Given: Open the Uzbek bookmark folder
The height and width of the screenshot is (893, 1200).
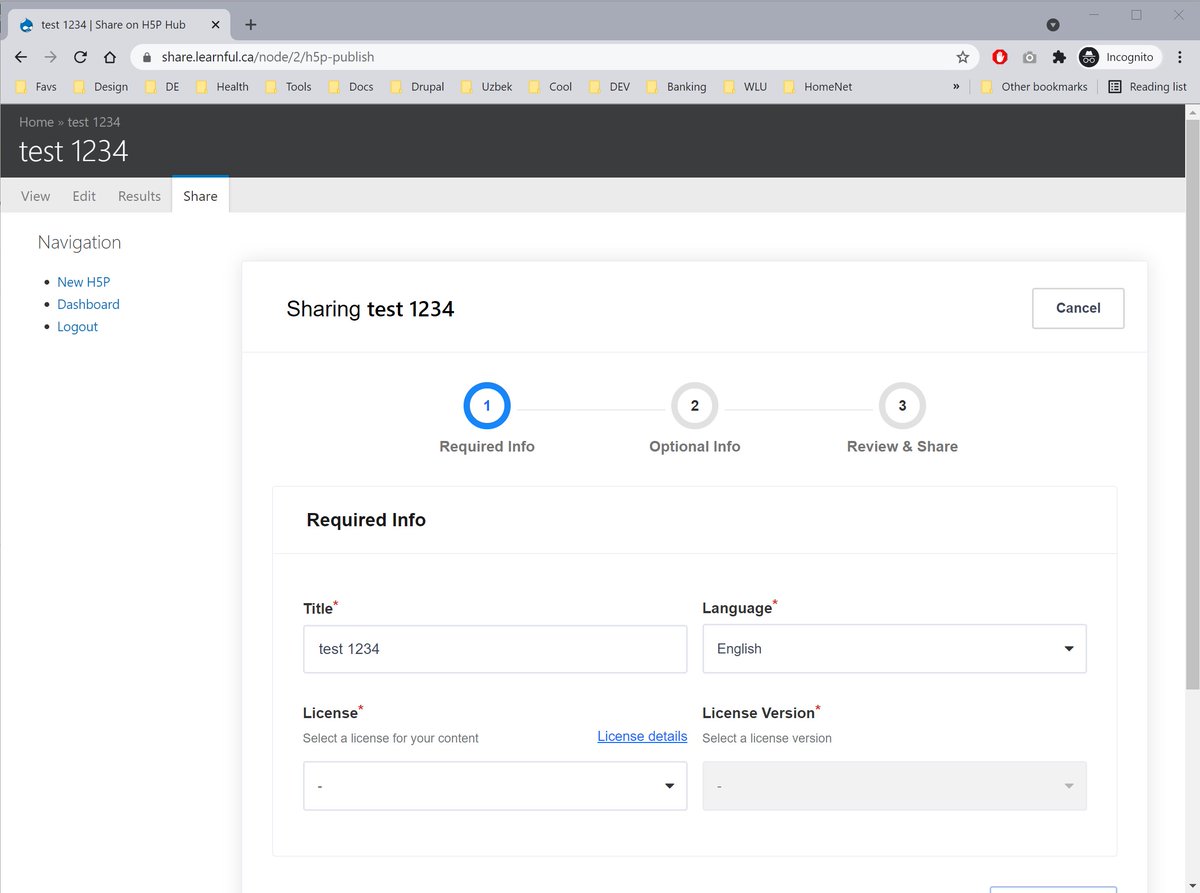Looking at the screenshot, I should click(487, 87).
